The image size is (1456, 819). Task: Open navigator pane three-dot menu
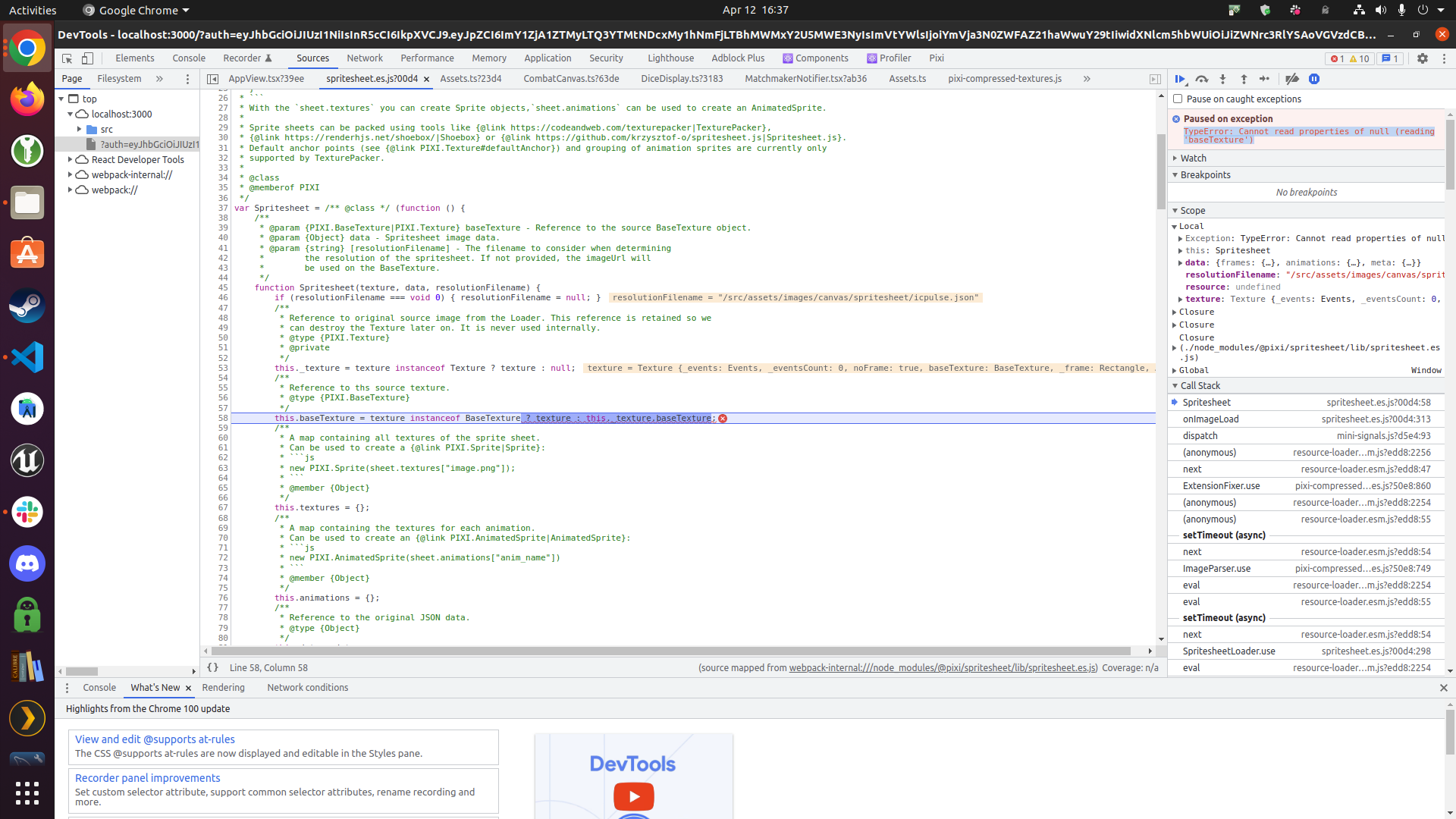tap(188, 79)
